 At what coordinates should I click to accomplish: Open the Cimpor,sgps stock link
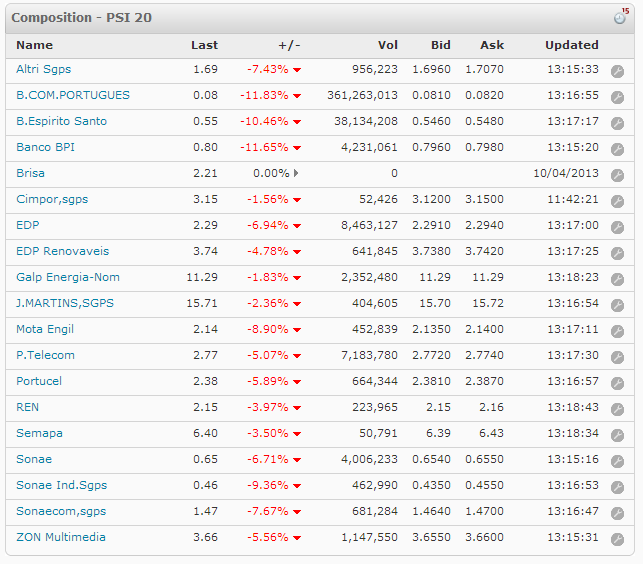[x=52, y=199]
